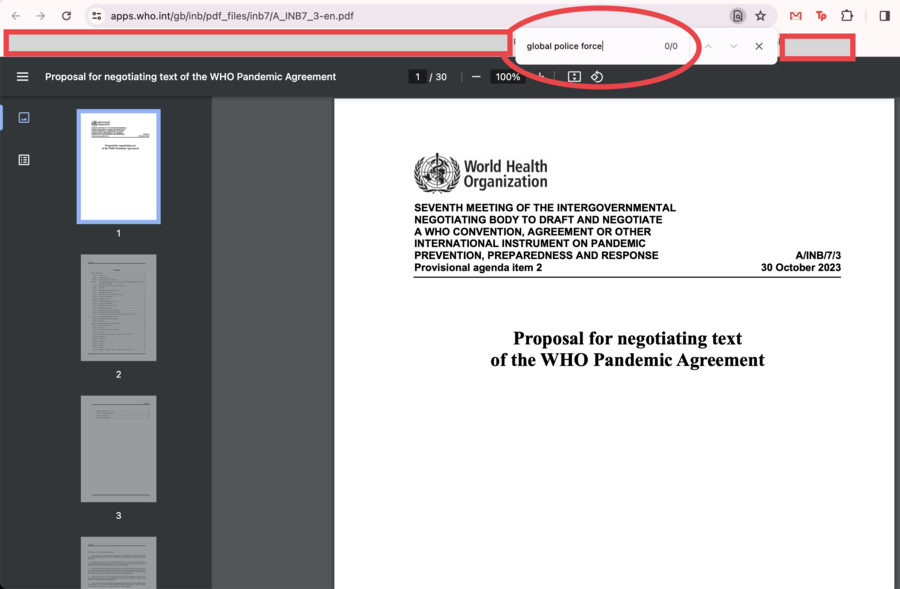The height and width of the screenshot is (589, 900).
Task: Click the URL address bar text
Action: point(232,16)
